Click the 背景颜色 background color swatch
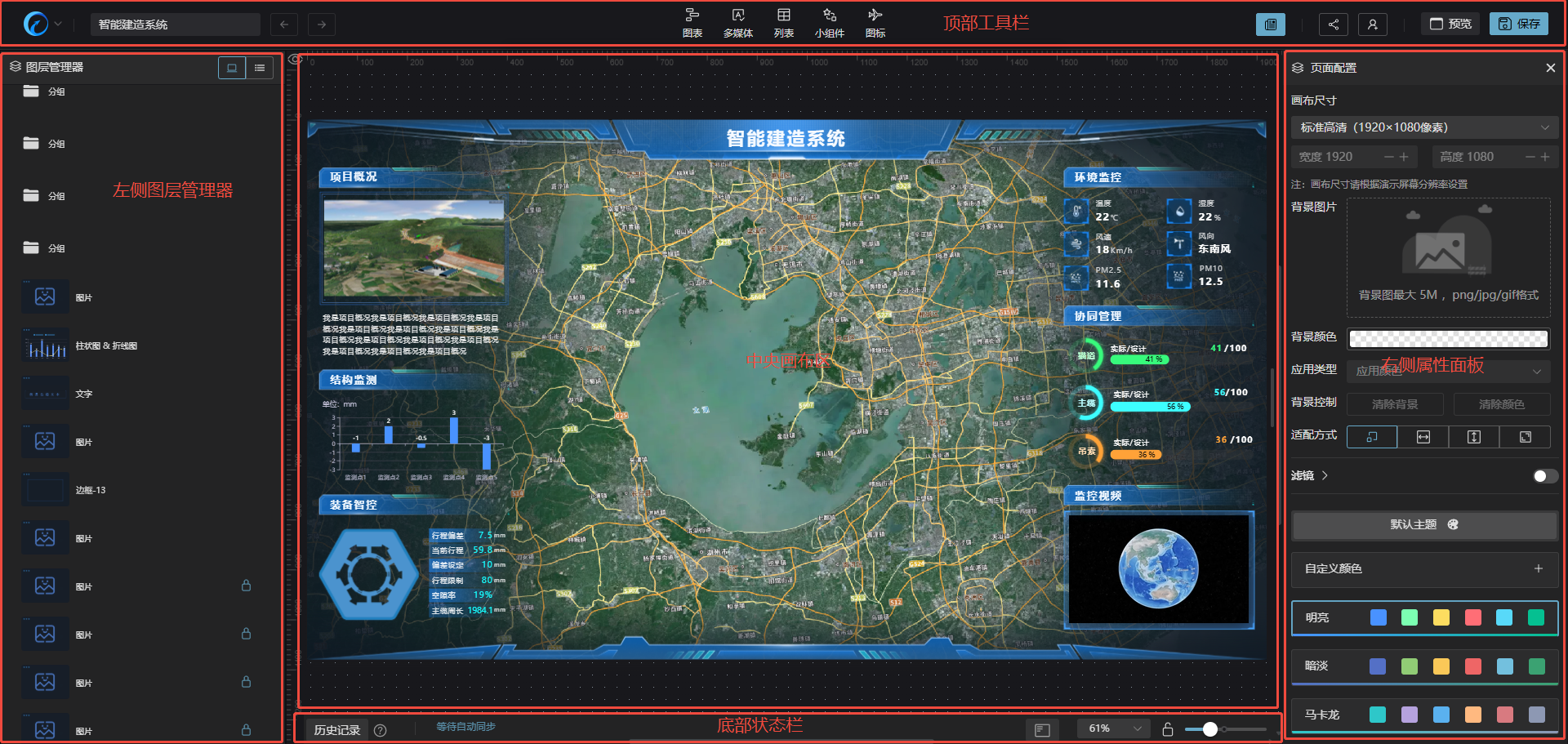1568x744 pixels. (1448, 338)
